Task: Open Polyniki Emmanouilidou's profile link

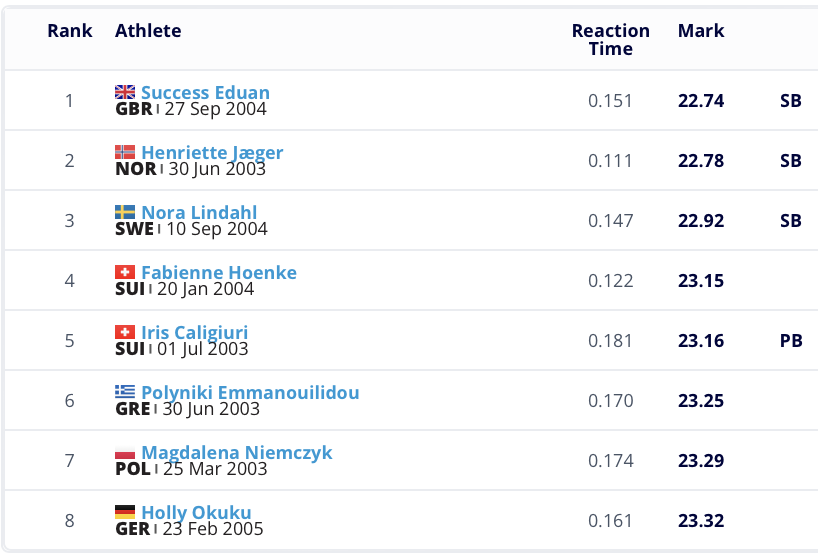Action: (250, 393)
